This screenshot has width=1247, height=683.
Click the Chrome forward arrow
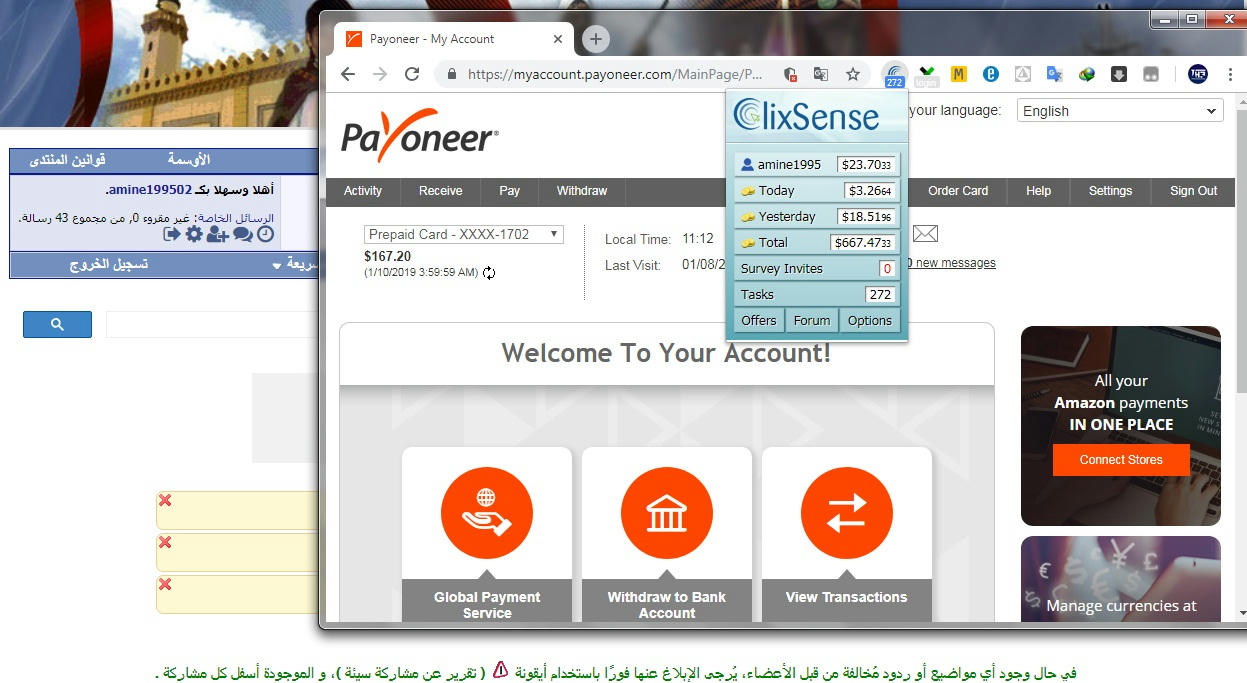(x=380, y=74)
